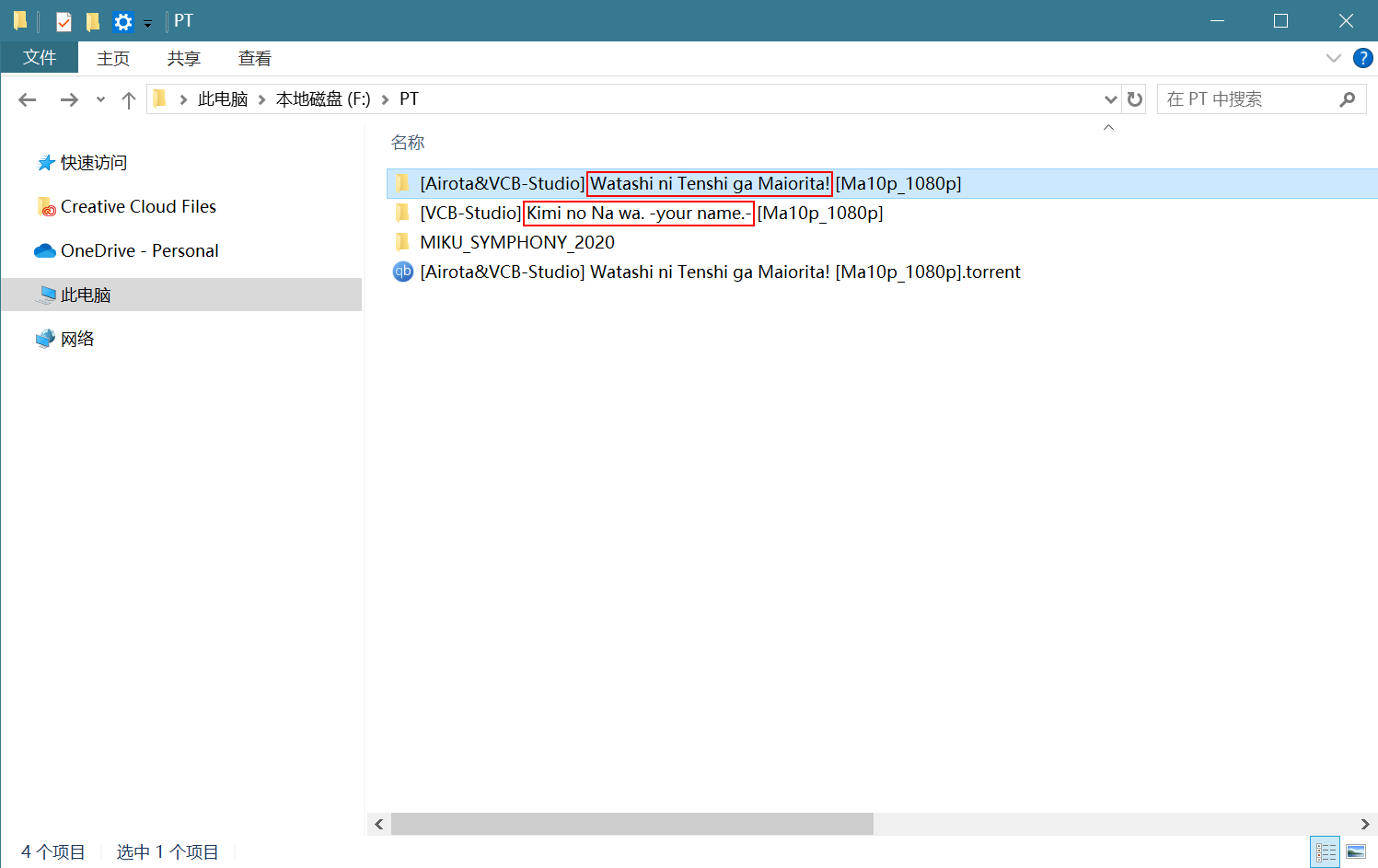
Task: Open recent locations dropdown arrow
Action: pos(100,99)
